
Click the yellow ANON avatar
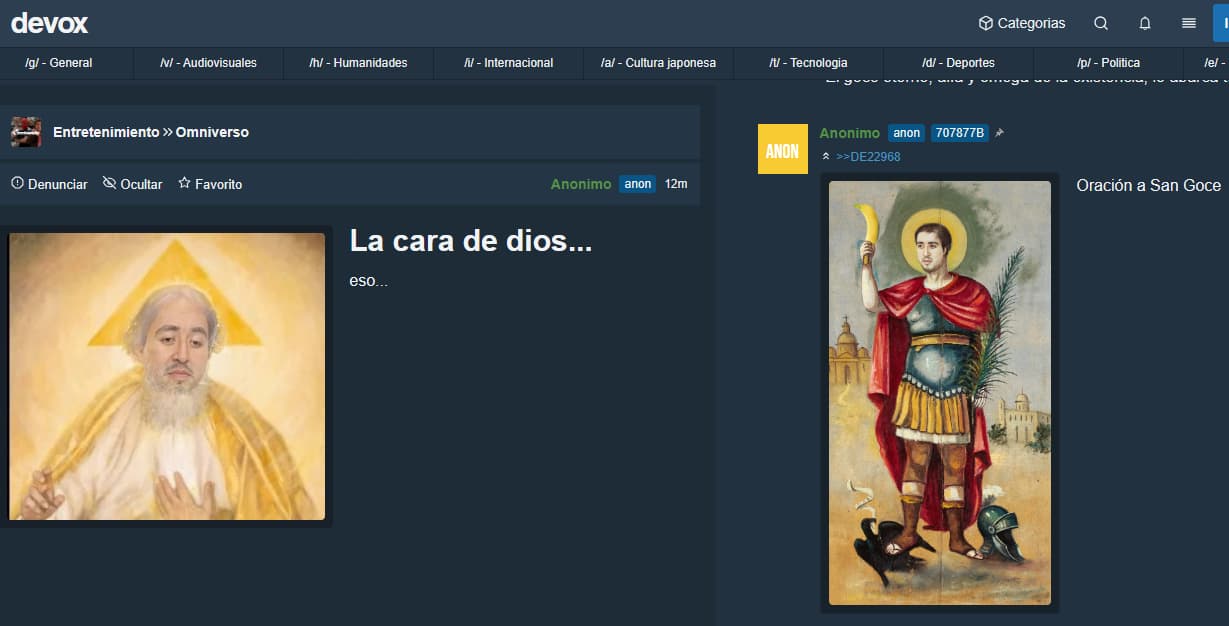click(783, 149)
